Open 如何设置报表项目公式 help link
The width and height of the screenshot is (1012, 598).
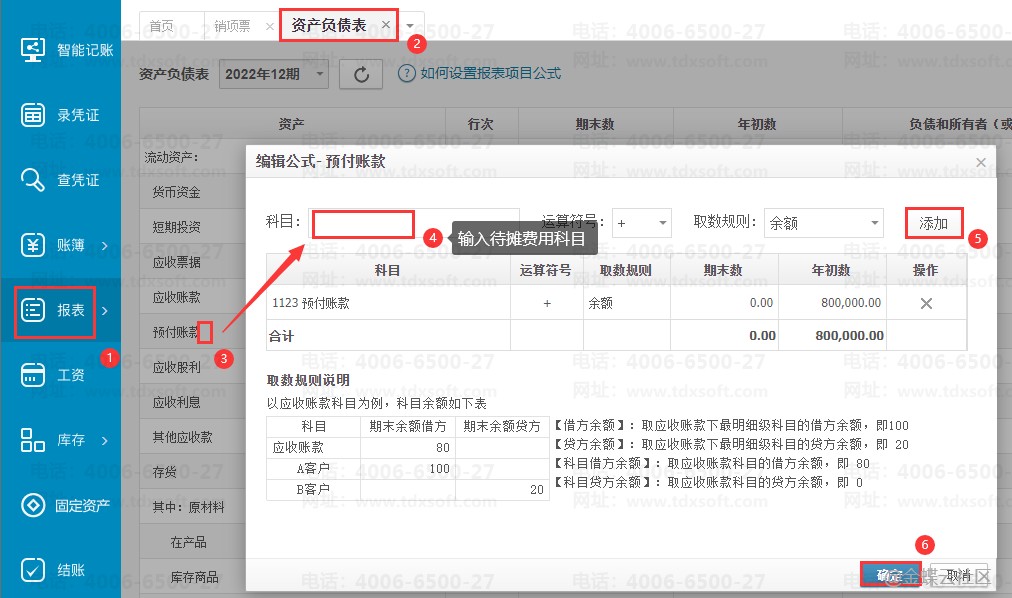point(489,73)
